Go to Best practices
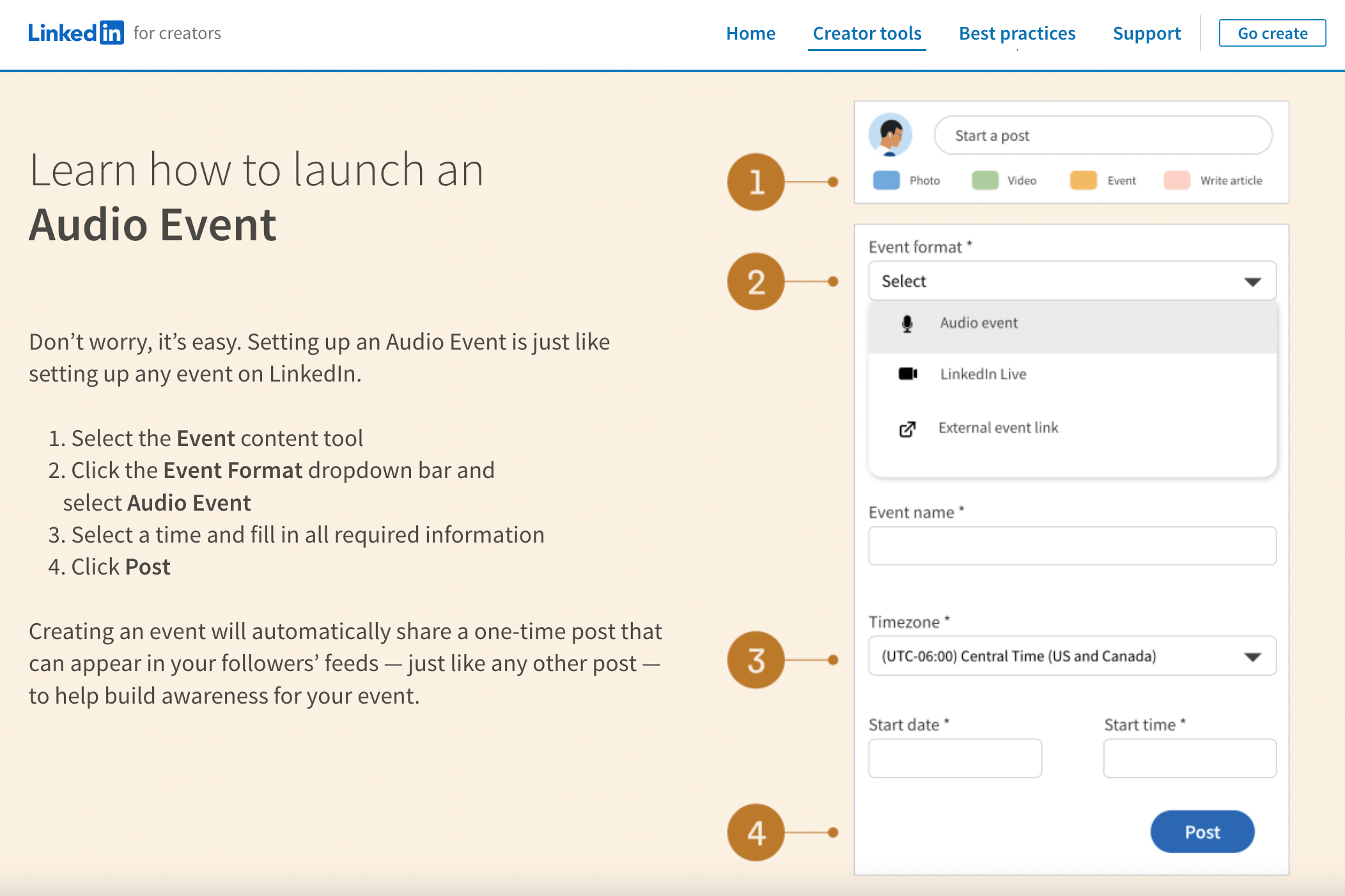This screenshot has width=1345, height=896. coord(1017,33)
